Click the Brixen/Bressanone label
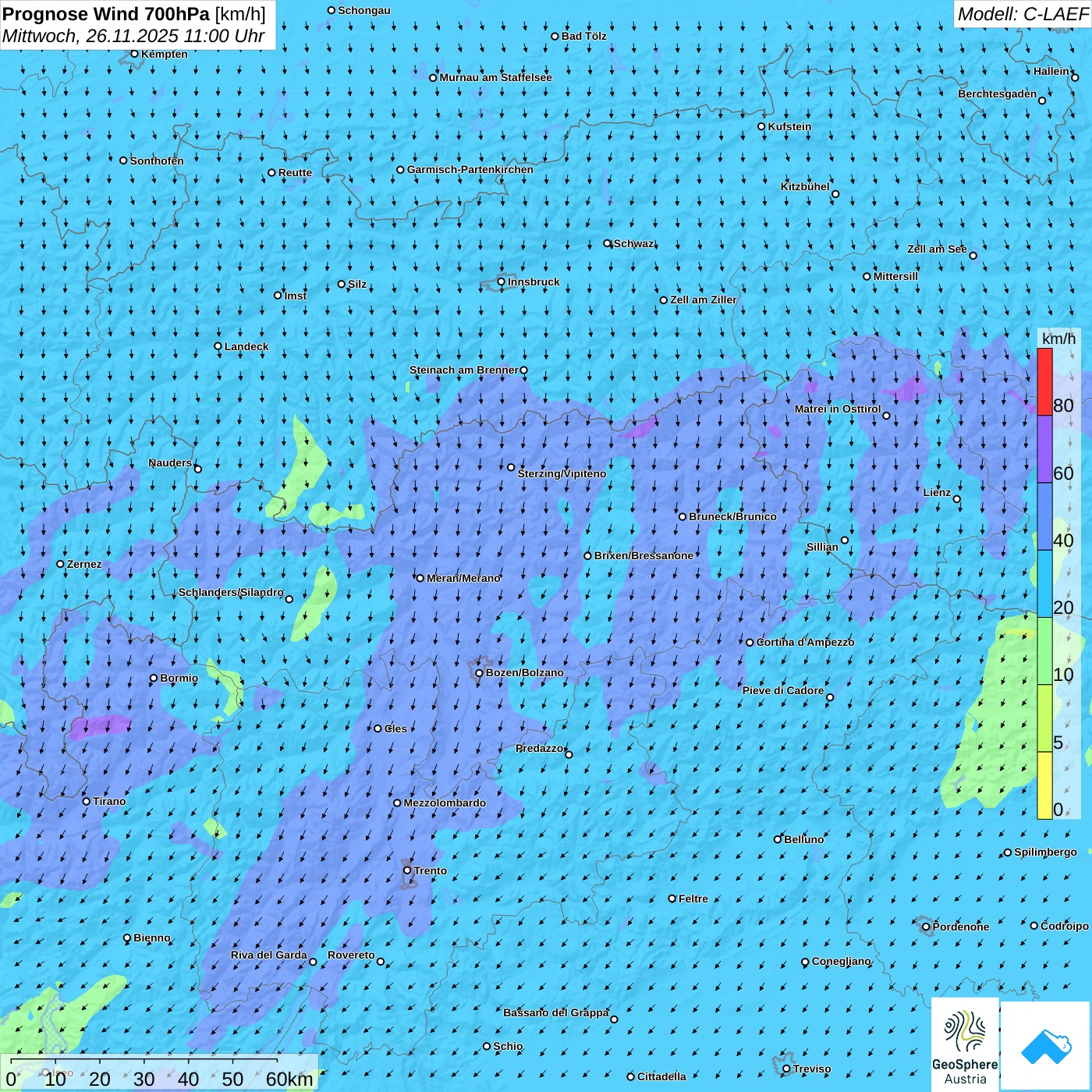 coord(643,555)
